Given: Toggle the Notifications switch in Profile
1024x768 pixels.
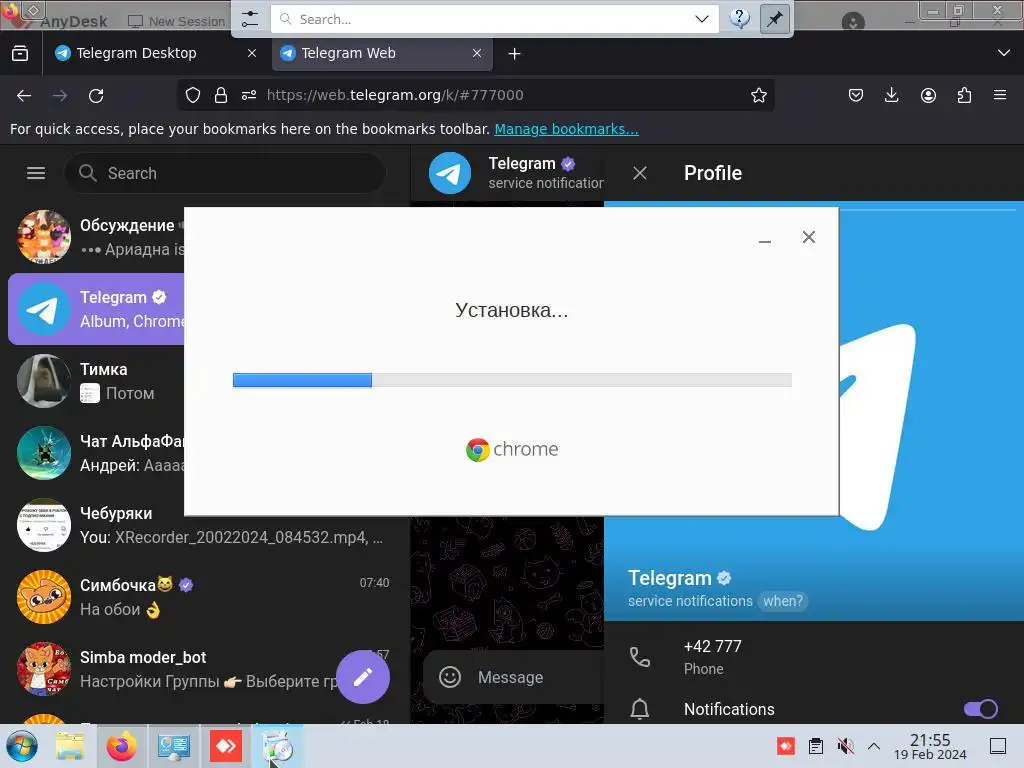Looking at the screenshot, I should (980, 709).
